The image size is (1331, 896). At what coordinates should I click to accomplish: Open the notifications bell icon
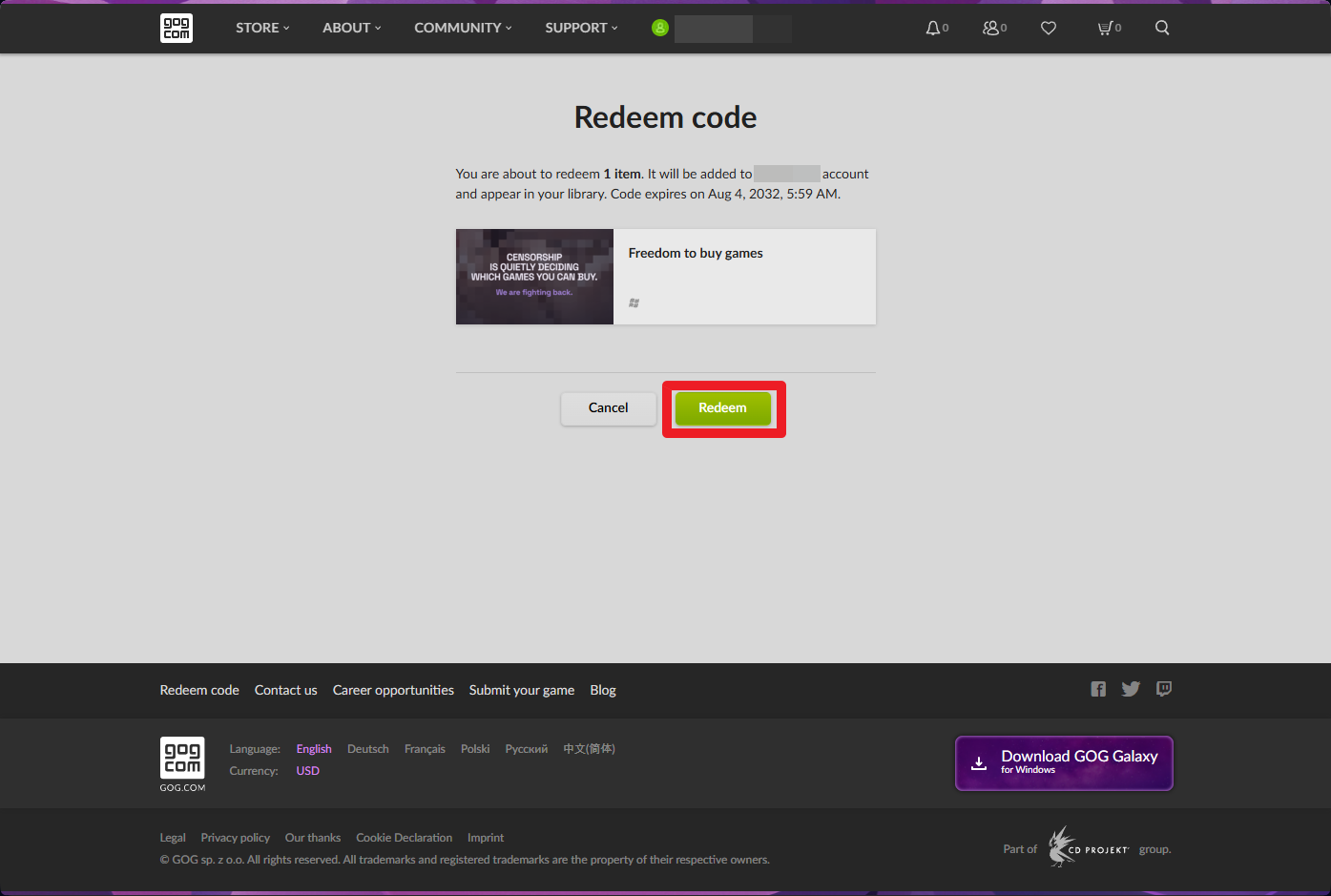(933, 28)
